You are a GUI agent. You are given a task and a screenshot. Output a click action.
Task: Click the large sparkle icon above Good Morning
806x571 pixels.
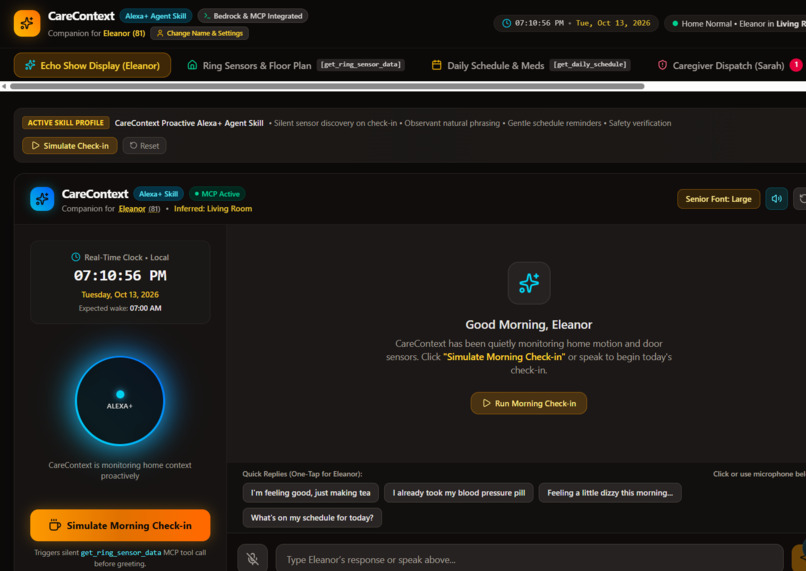coord(529,283)
